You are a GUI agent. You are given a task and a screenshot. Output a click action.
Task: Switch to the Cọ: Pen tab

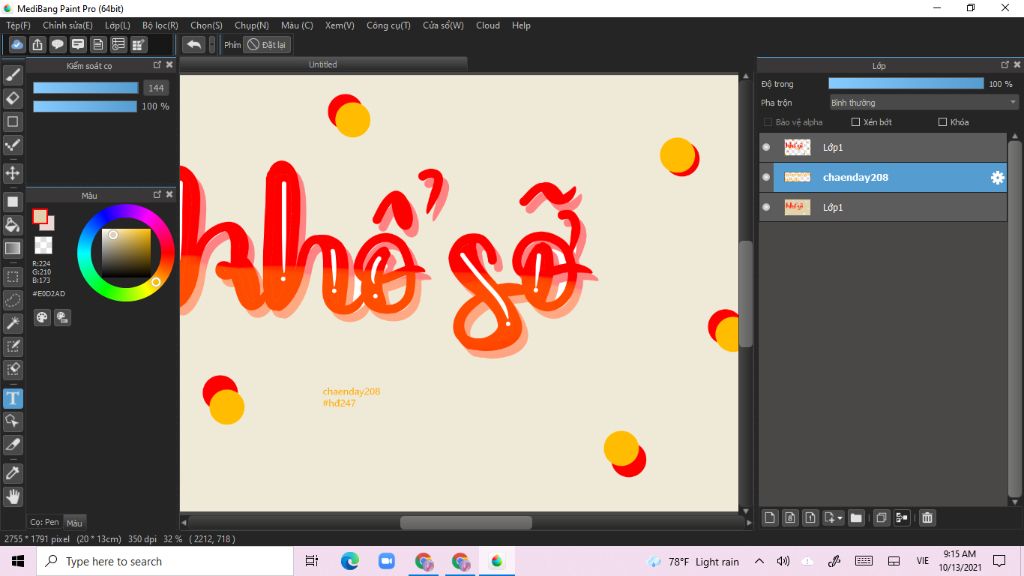pyautogui.click(x=44, y=522)
